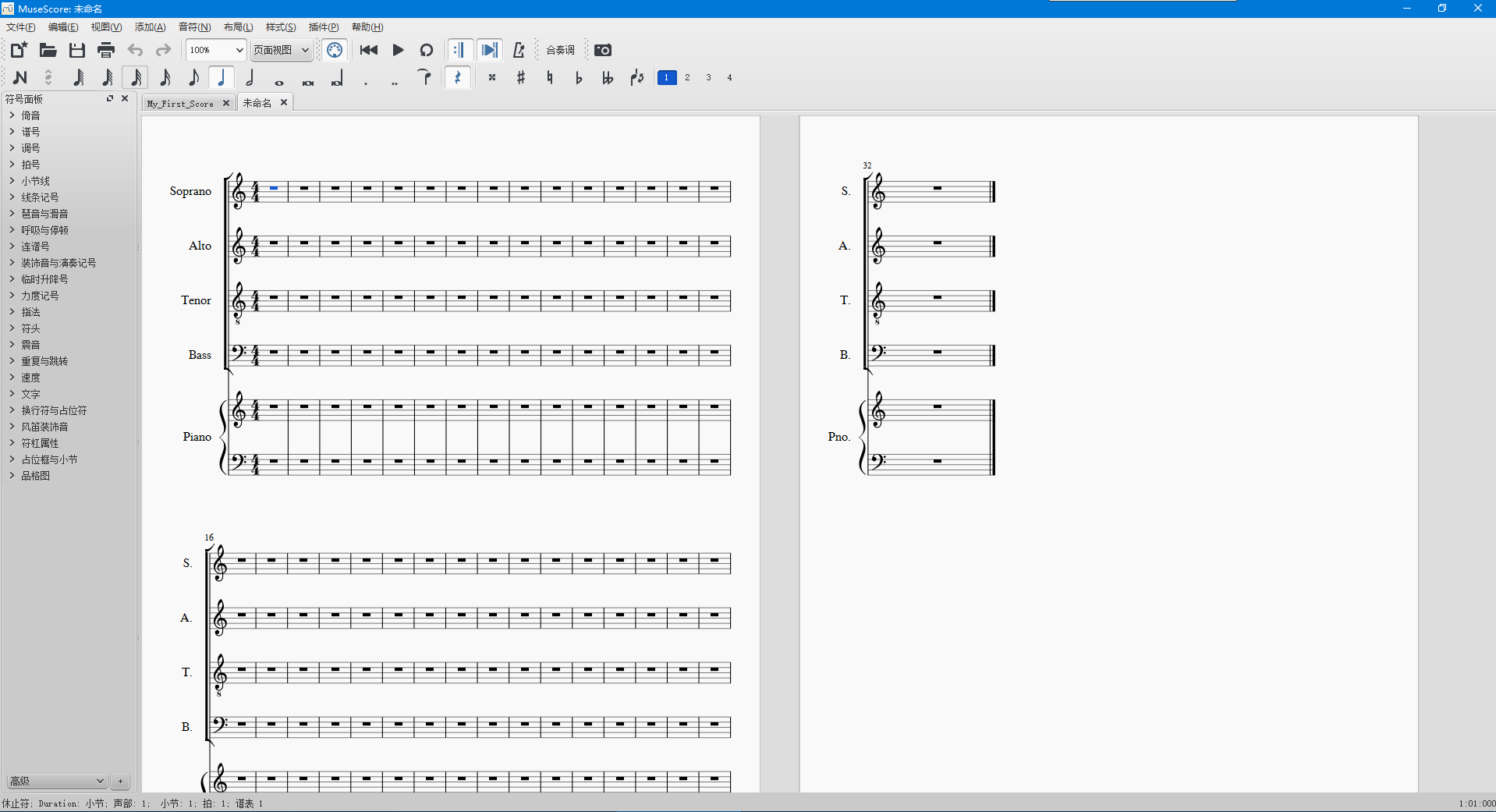Toggle play repeats
Screen dimensions: 1496x812
459,50
